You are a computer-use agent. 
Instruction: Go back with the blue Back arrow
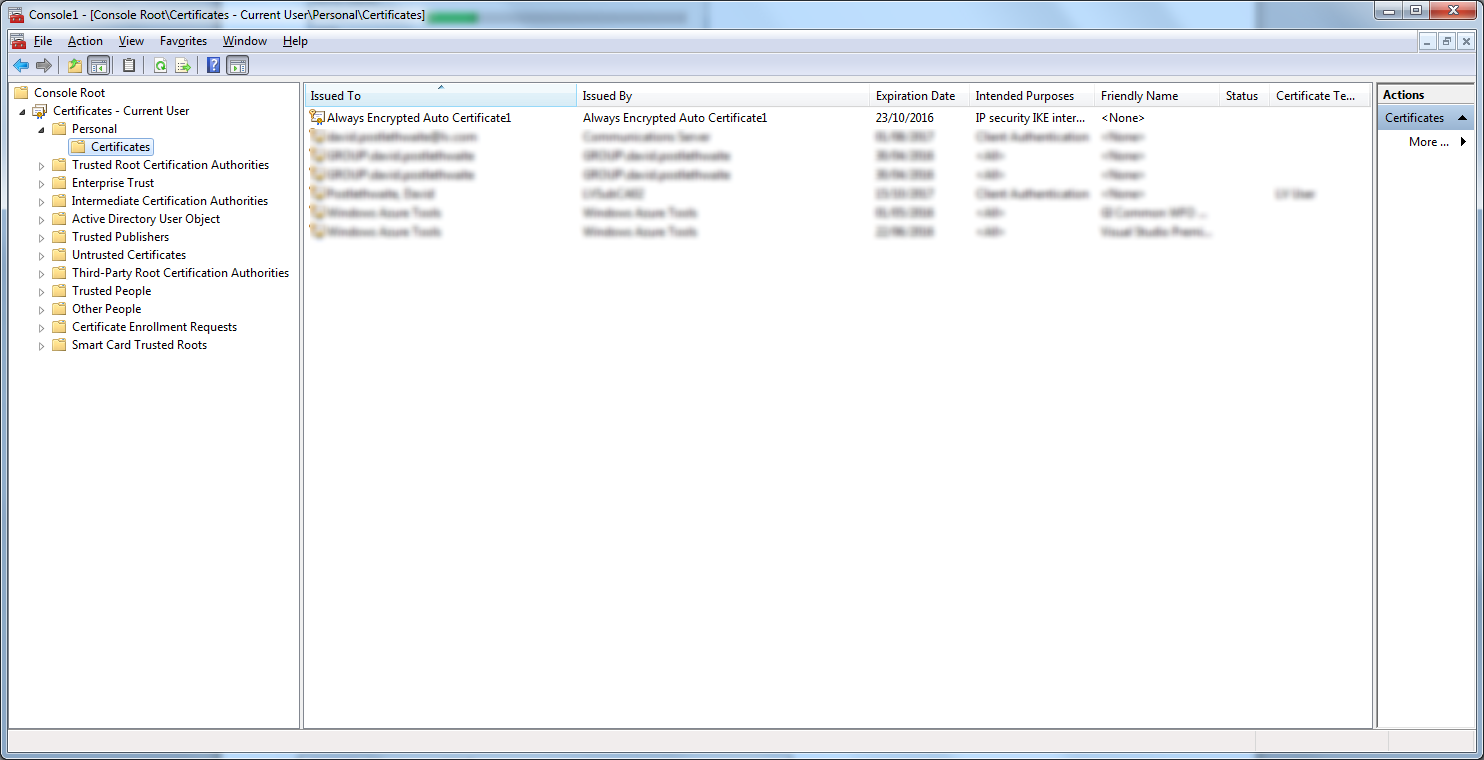[x=20, y=66]
